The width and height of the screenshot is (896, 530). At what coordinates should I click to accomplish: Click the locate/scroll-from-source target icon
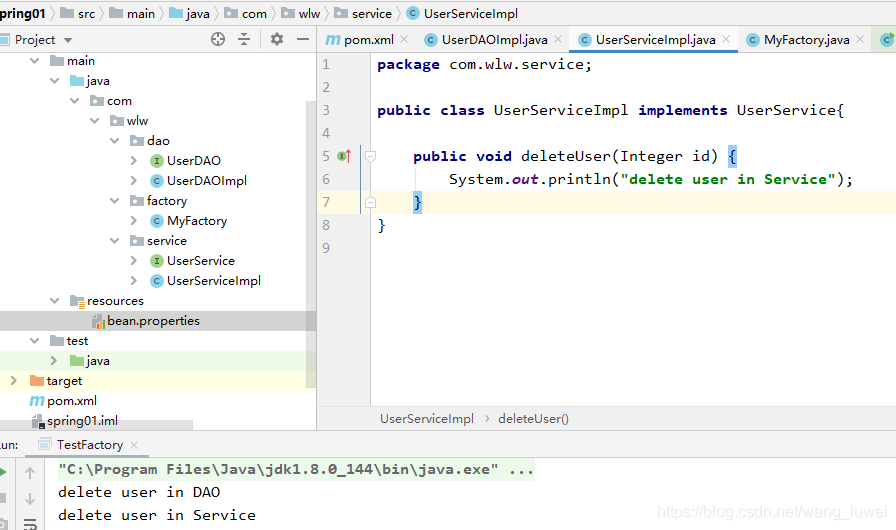click(x=218, y=39)
